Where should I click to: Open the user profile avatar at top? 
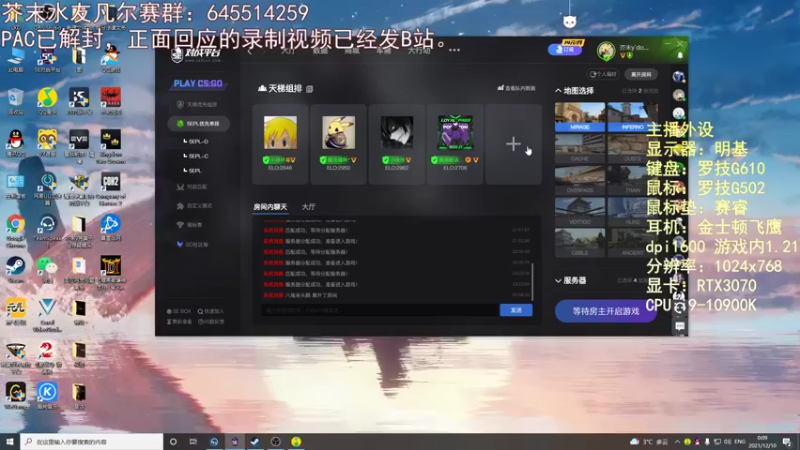[606, 50]
